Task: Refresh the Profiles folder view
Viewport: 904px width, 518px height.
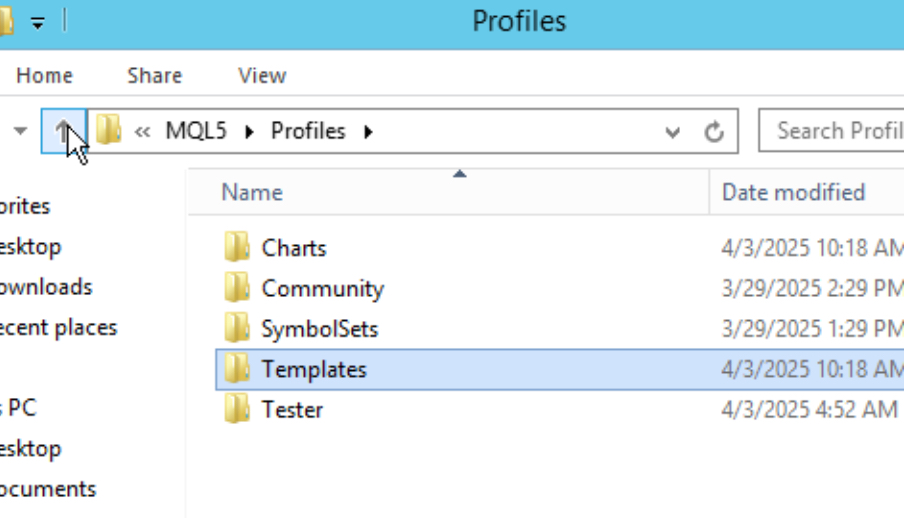Action: (x=714, y=132)
